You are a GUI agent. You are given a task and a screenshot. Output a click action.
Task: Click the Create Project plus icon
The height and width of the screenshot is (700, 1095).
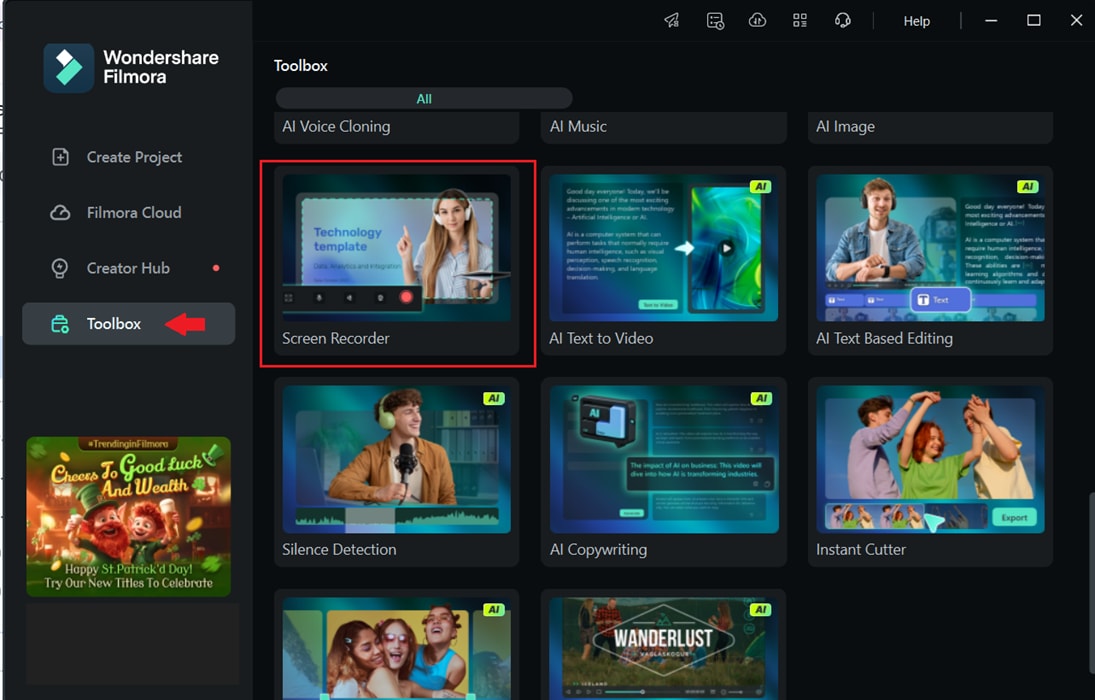(61, 156)
